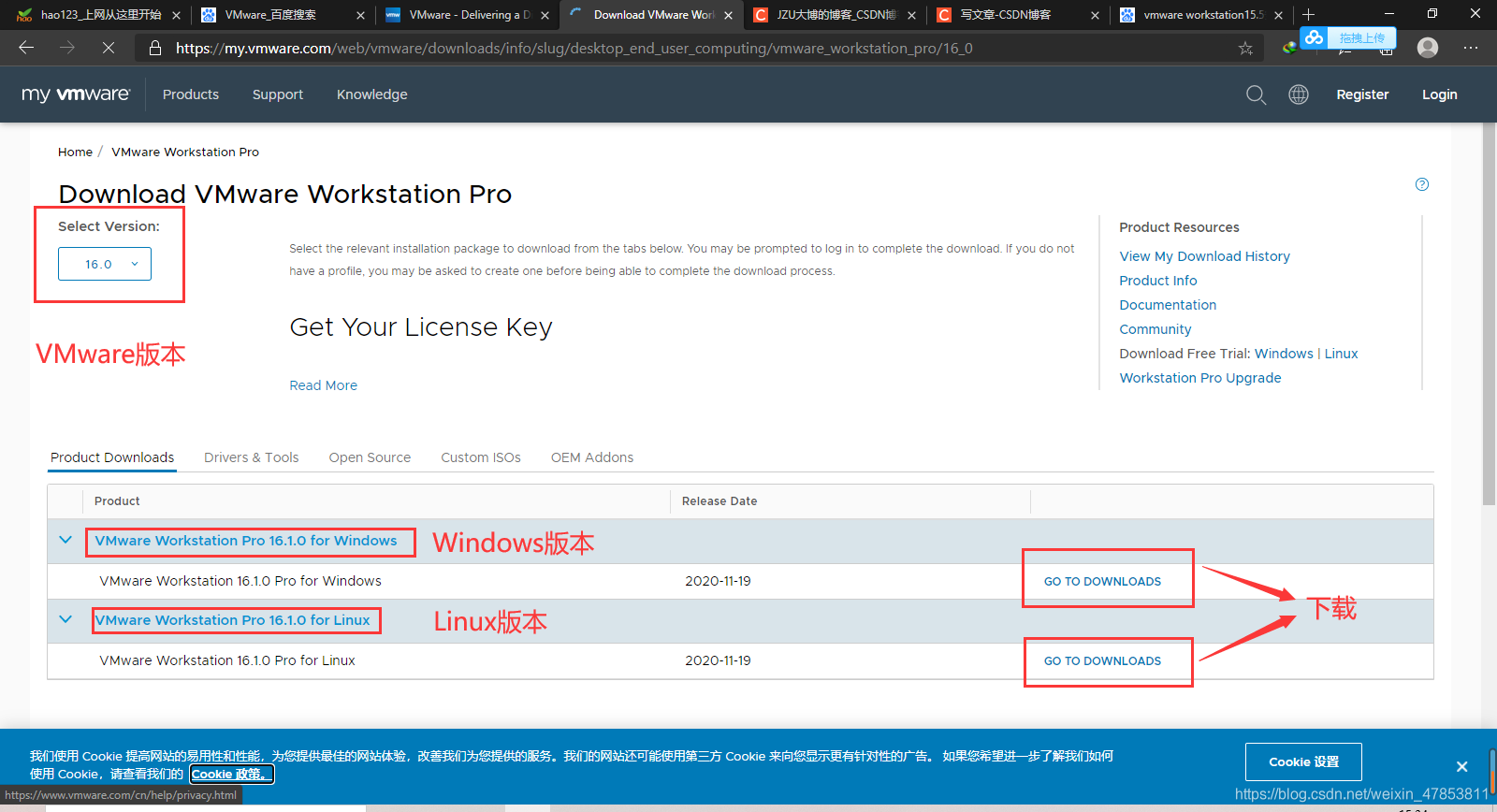
Task: Open the site search magnifier
Action: pos(1256,94)
